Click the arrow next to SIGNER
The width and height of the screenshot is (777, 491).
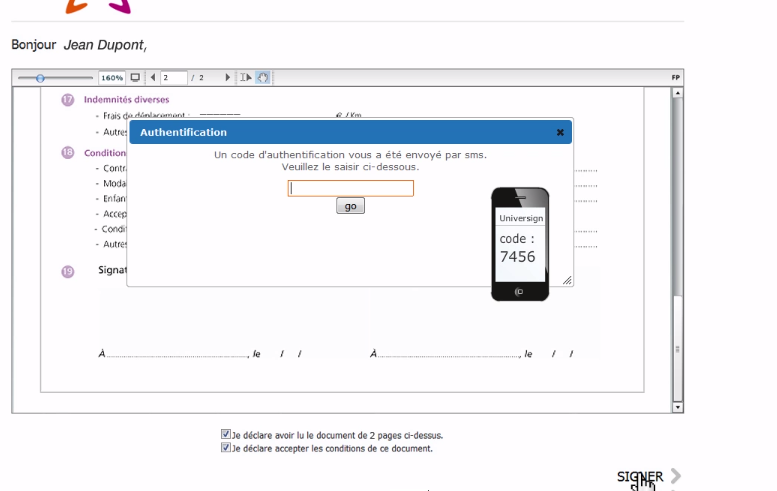(675, 476)
